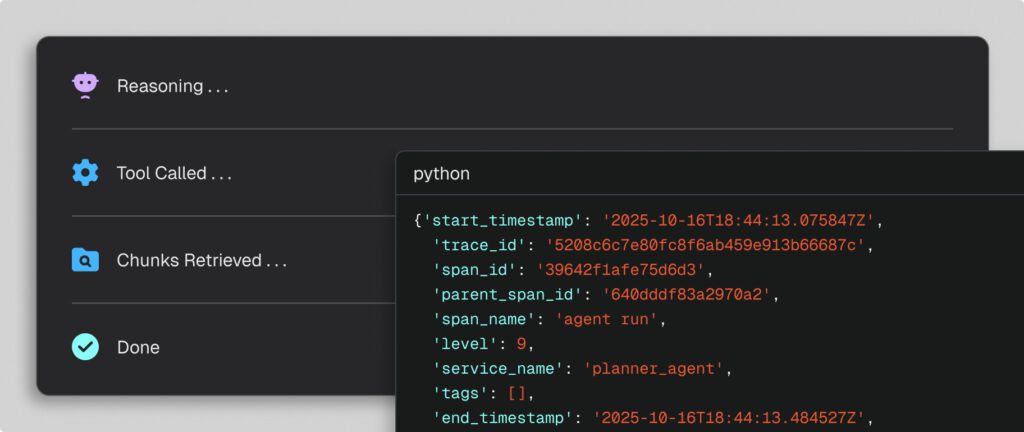Image resolution: width=1024 pixels, height=432 pixels.
Task: Select the folder search icon for Chunks Retrieved
Action: [86, 260]
